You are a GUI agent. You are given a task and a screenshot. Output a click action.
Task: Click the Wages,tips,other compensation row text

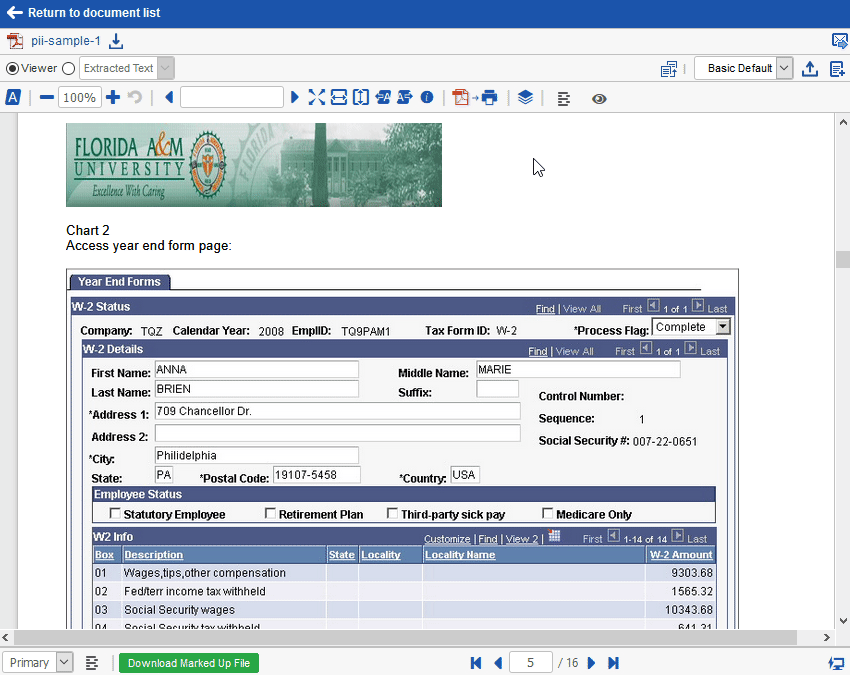tap(205, 573)
